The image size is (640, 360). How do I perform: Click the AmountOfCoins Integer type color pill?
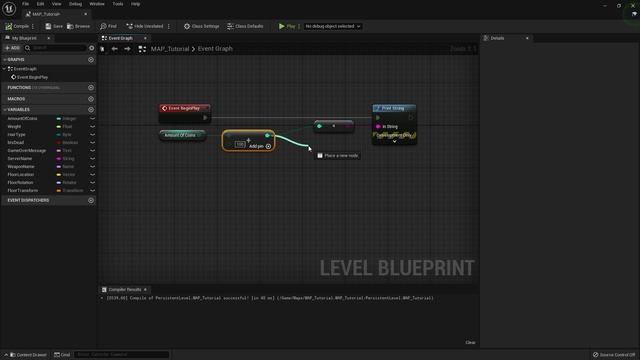click(x=58, y=119)
